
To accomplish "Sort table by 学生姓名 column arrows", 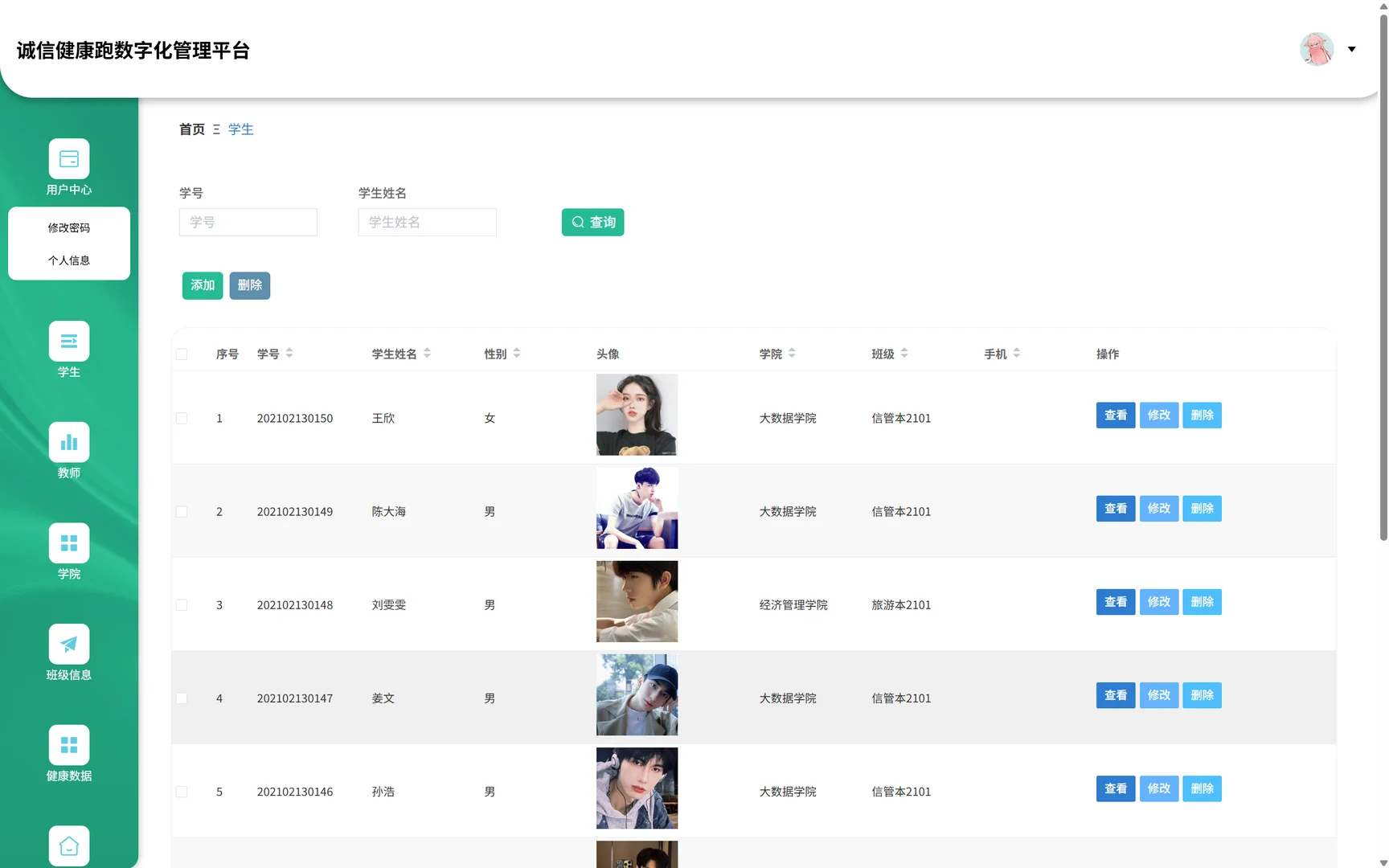I will click(427, 353).
